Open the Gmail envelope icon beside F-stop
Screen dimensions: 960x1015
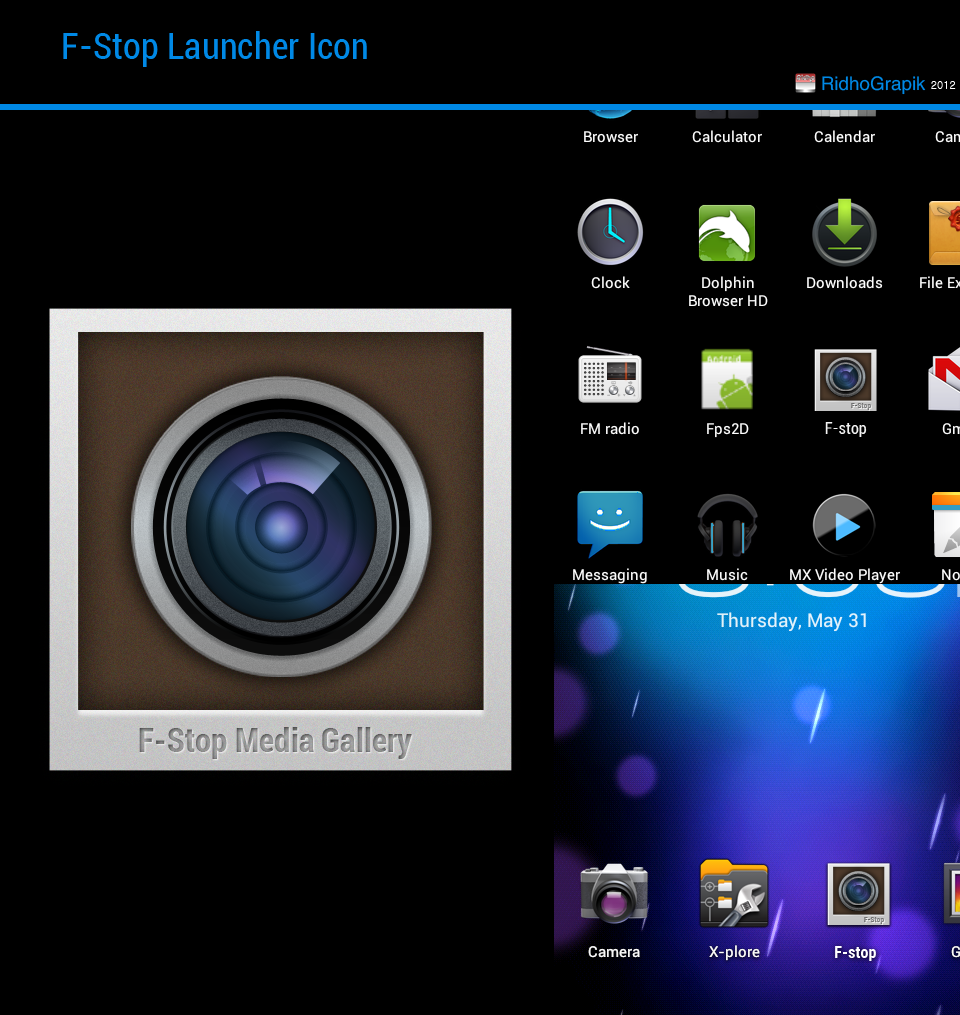pyautogui.click(x=945, y=380)
